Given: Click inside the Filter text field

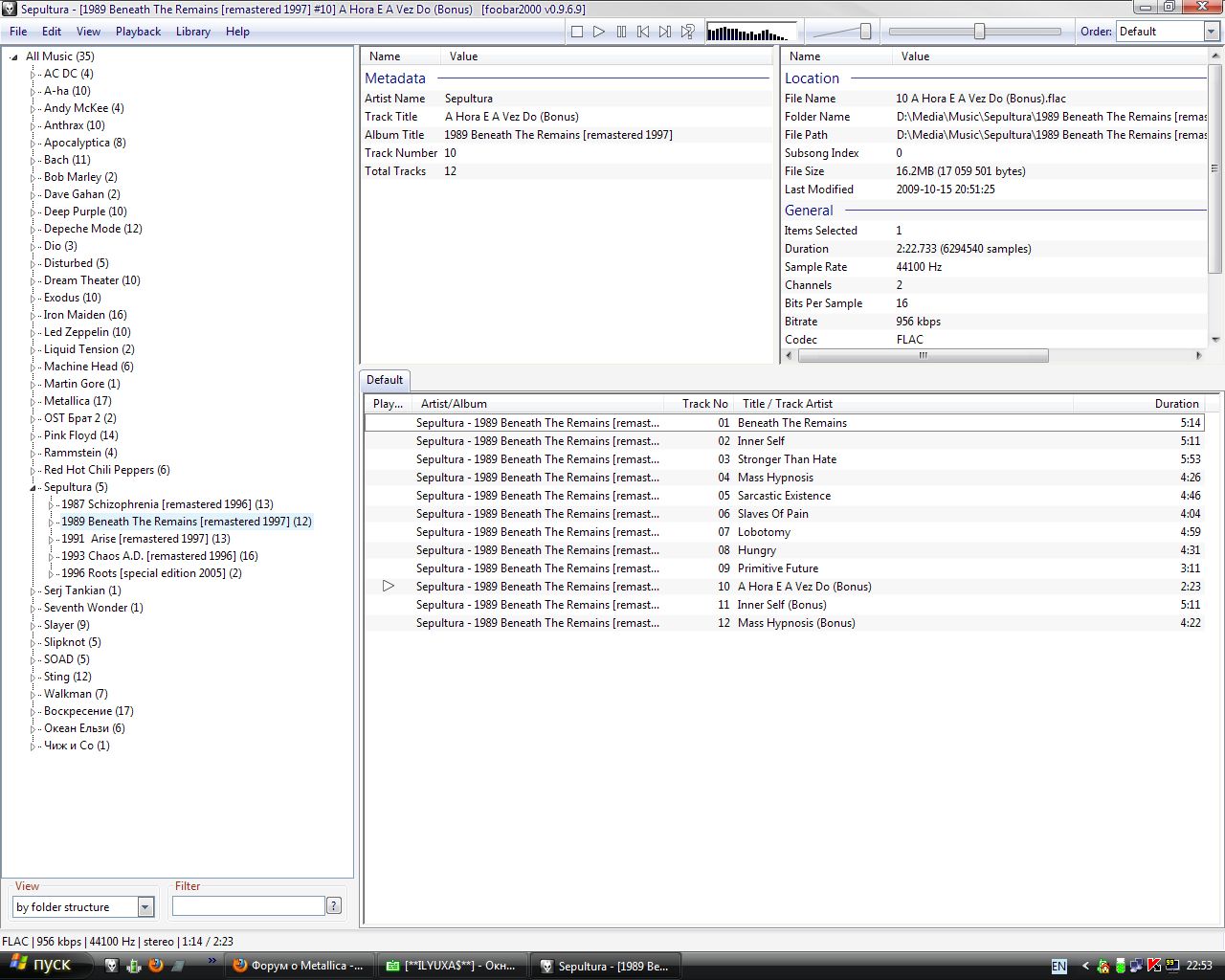Looking at the screenshot, I should 248,905.
